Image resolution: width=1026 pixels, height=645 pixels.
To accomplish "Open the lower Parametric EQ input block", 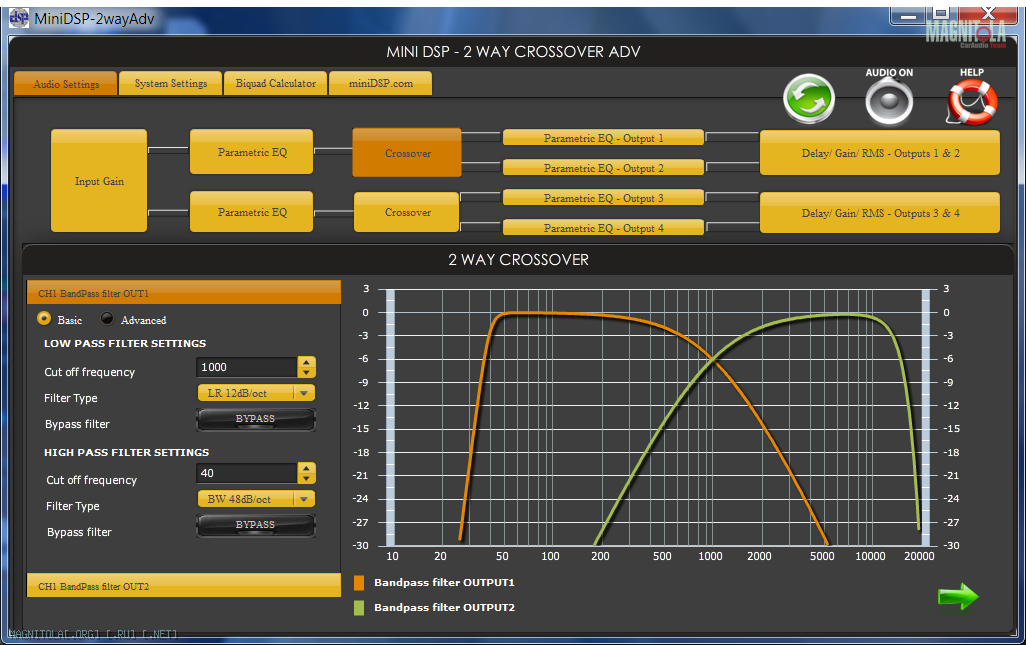I will [252, 211].
